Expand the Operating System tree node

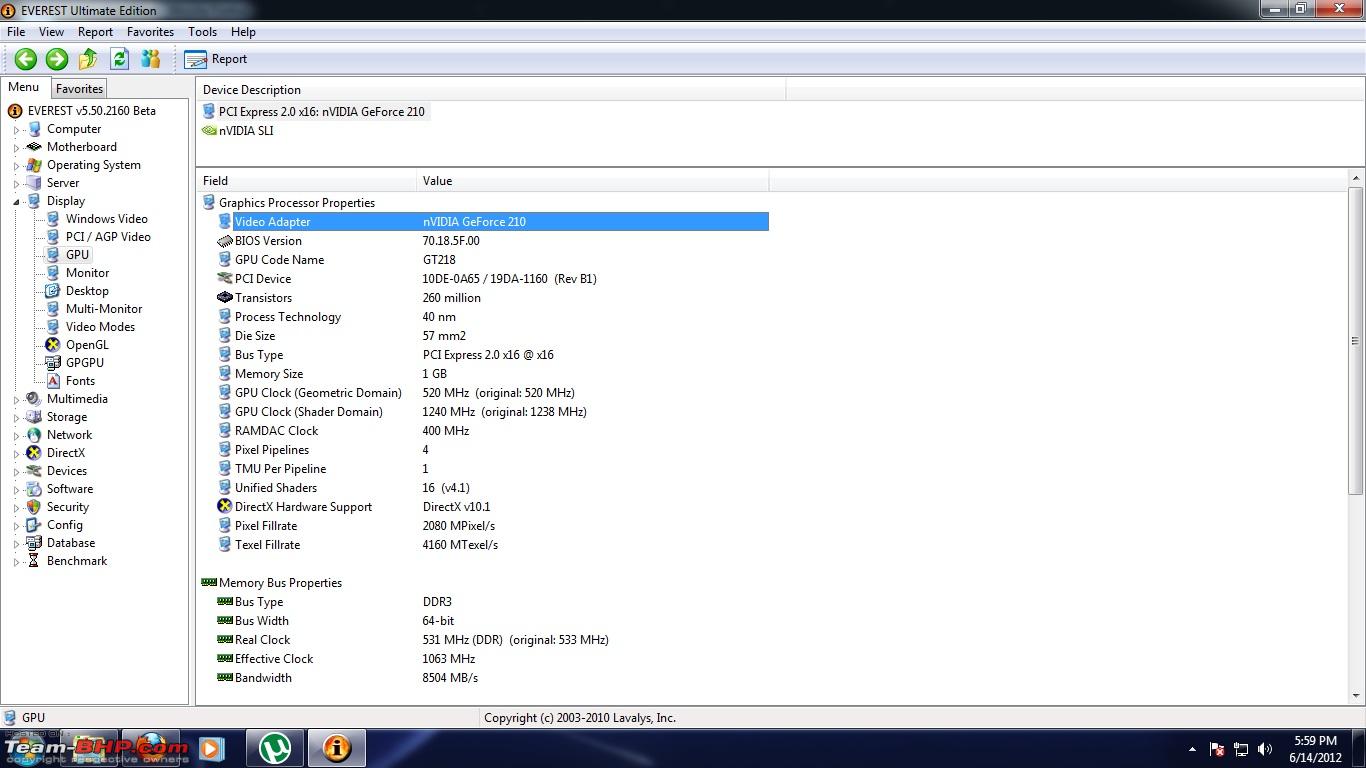17,166
